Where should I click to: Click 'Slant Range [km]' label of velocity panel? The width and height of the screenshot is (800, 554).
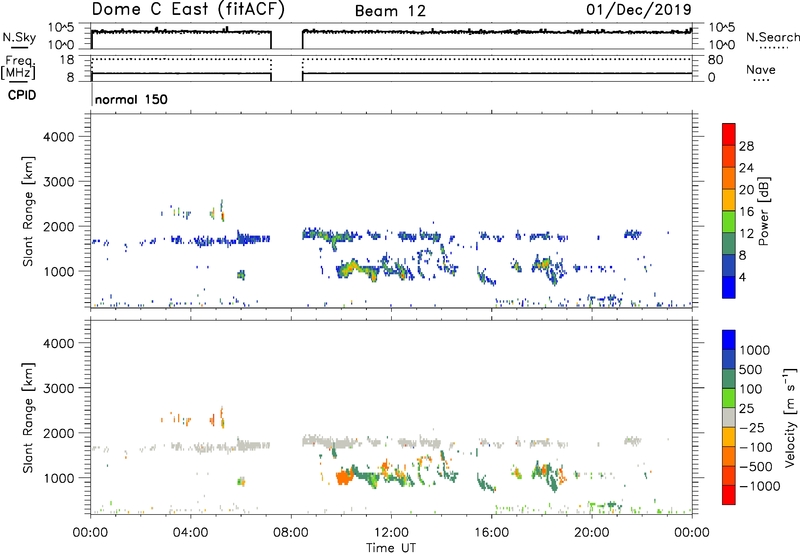pyautogui.click(x=28, y=417)
